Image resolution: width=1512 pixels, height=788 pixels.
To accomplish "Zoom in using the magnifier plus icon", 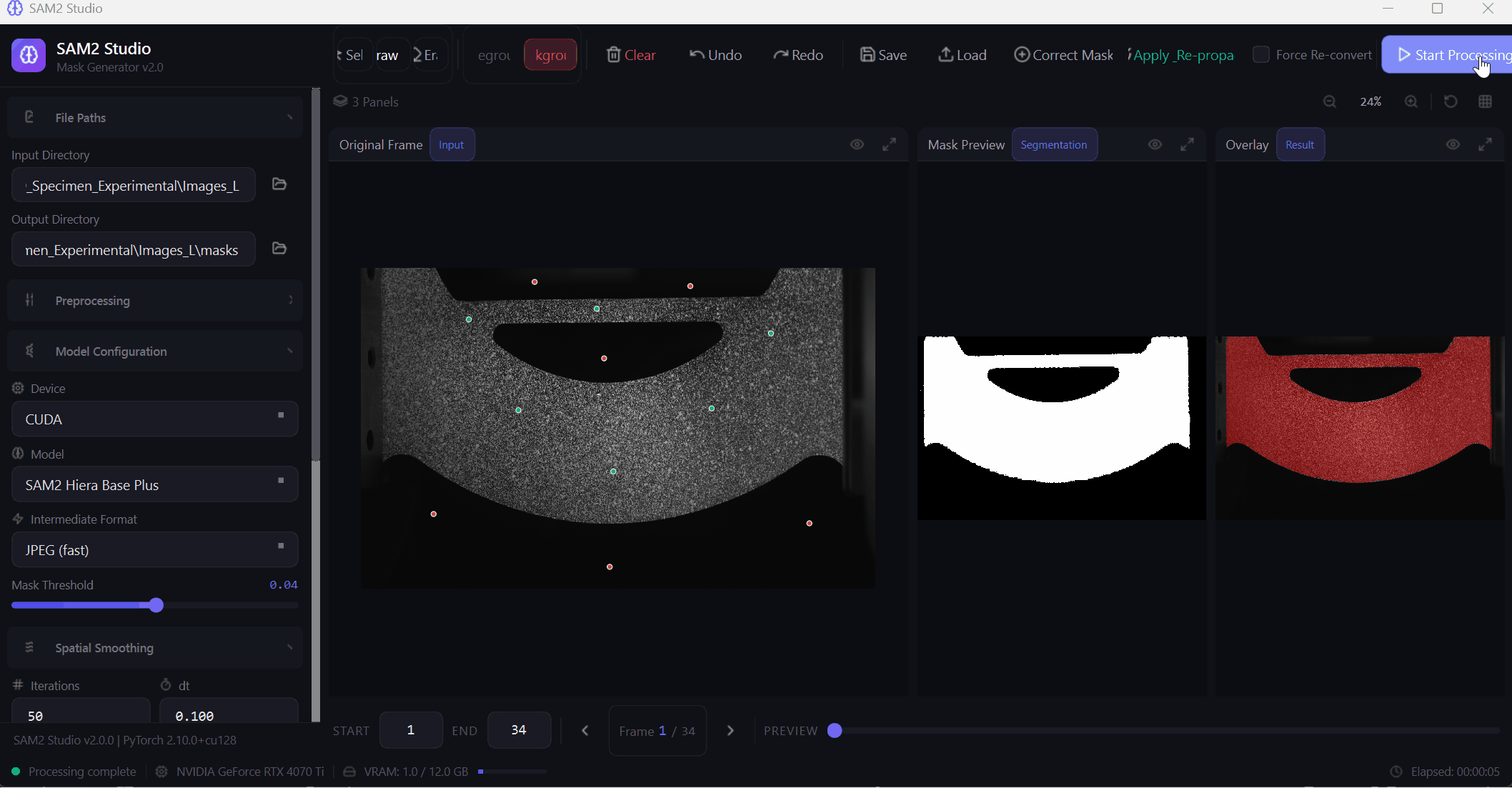I will (x=1411, y=101).
